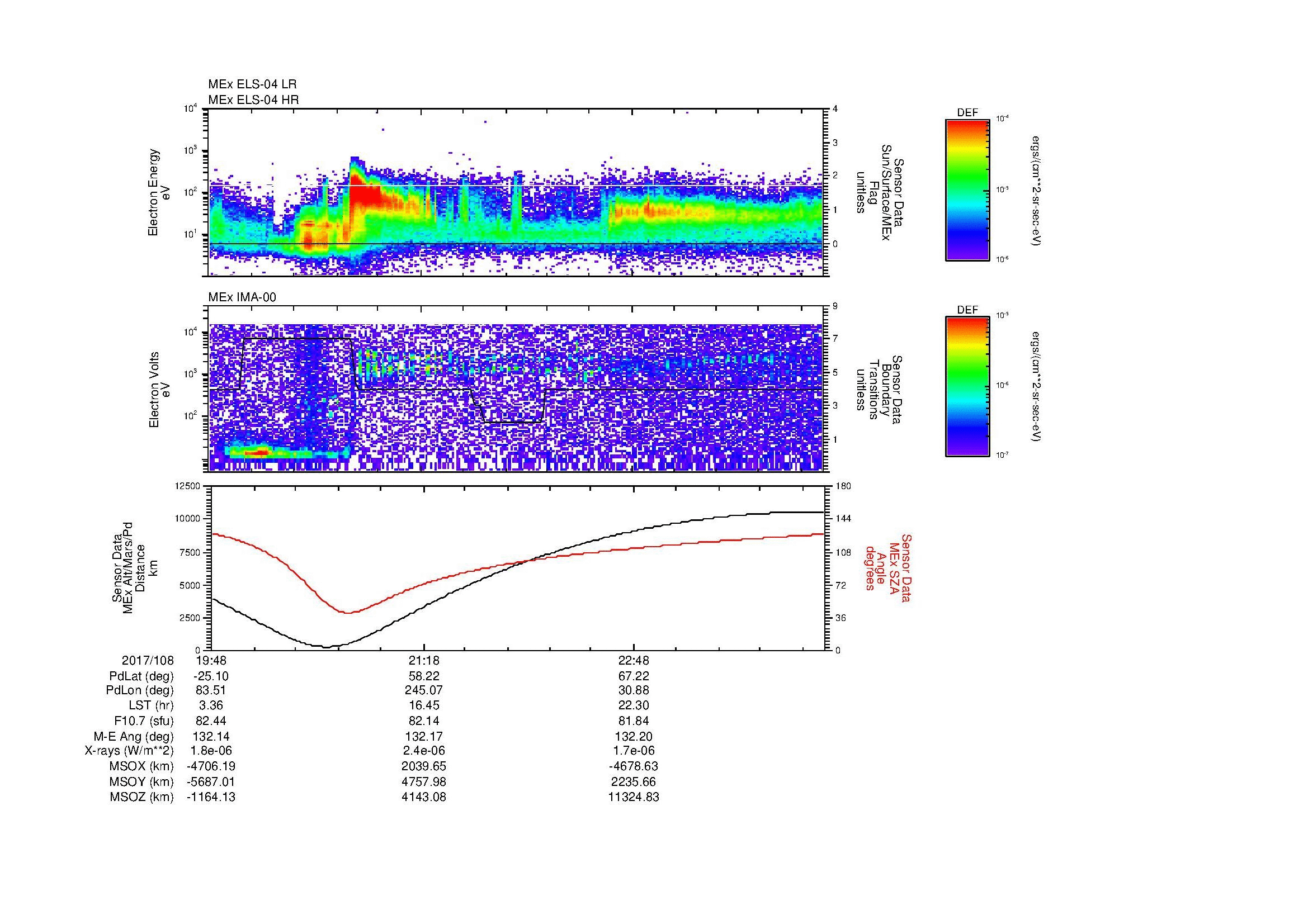Viewport: 1308px width, 924px height.
Task: Click the 'X-rays (W/m**2)' row label
Action: point(129,751)
